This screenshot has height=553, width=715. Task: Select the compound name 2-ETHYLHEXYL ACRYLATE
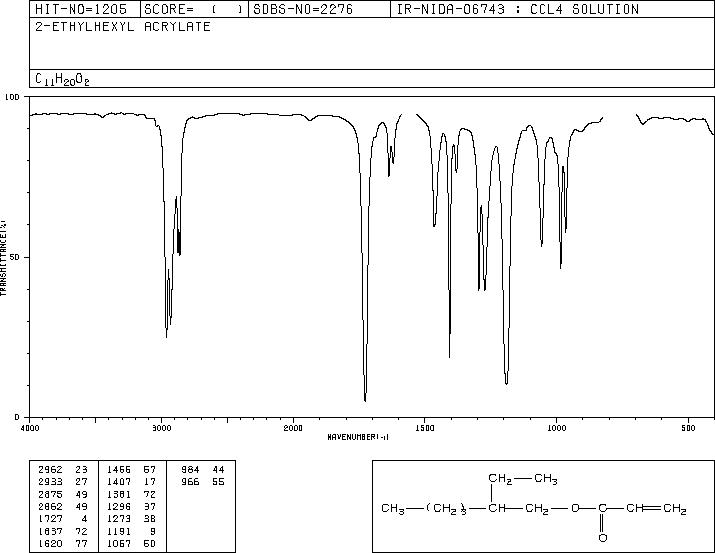click(123, 27)
